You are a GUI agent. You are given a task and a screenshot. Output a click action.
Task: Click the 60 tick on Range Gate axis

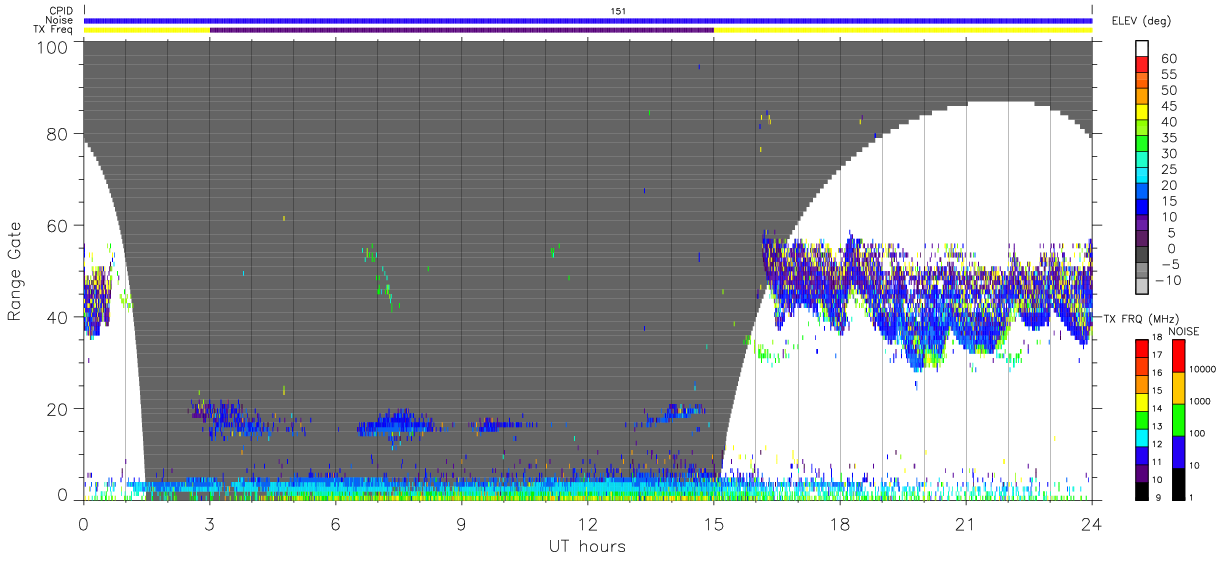point(58,226)
